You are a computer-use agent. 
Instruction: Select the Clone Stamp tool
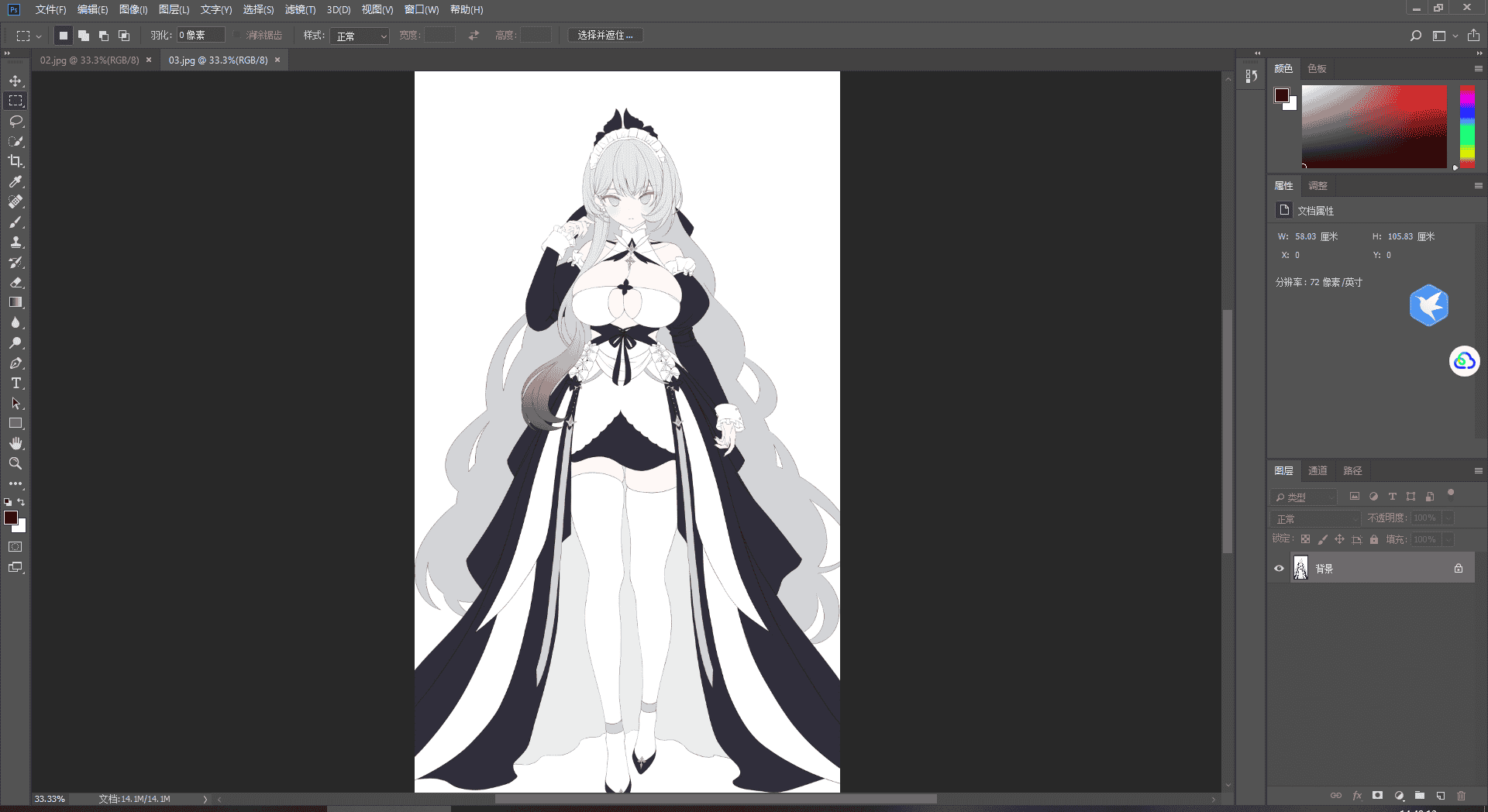pyautogui.click(x=15, y=242)
